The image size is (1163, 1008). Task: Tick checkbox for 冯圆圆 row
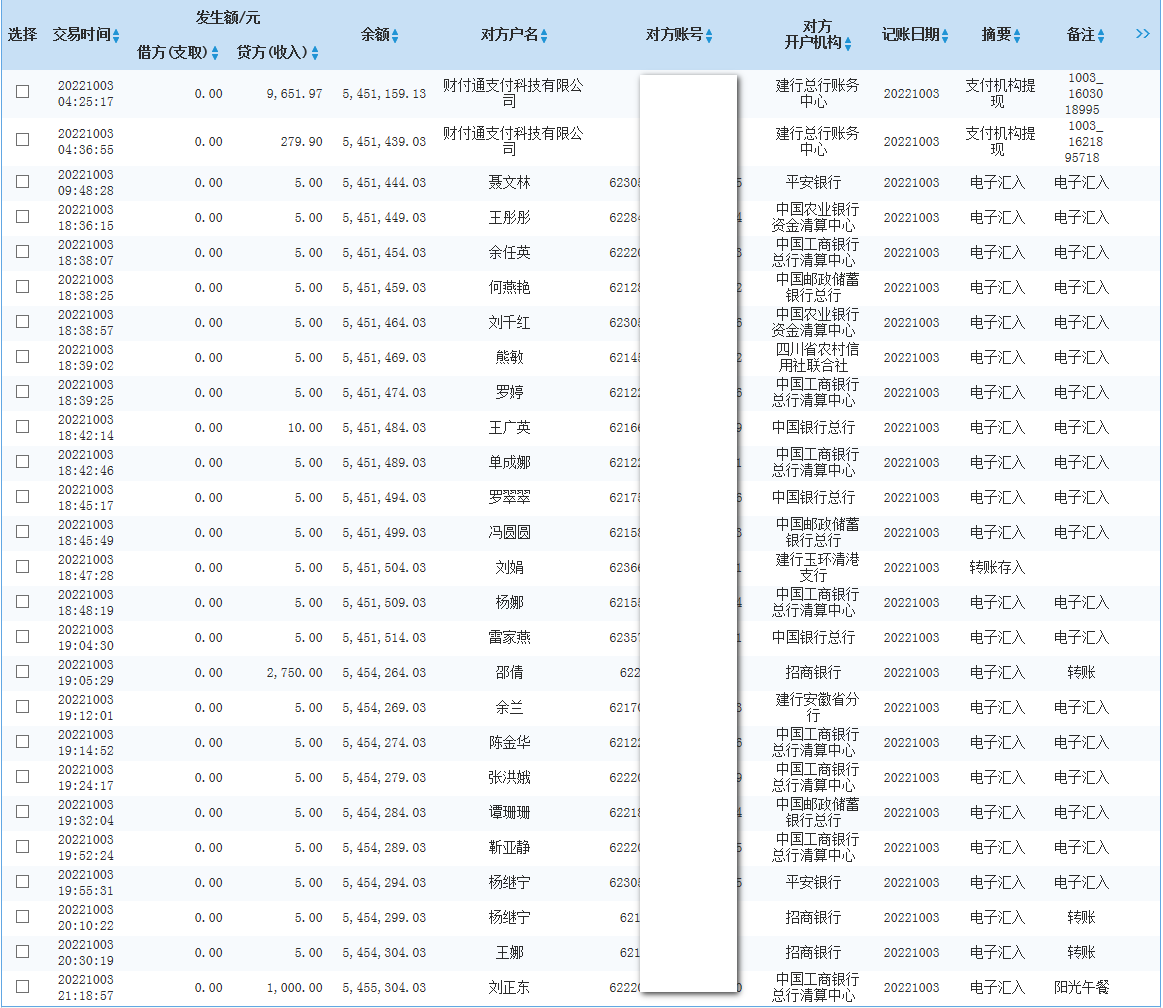point(23,532)
